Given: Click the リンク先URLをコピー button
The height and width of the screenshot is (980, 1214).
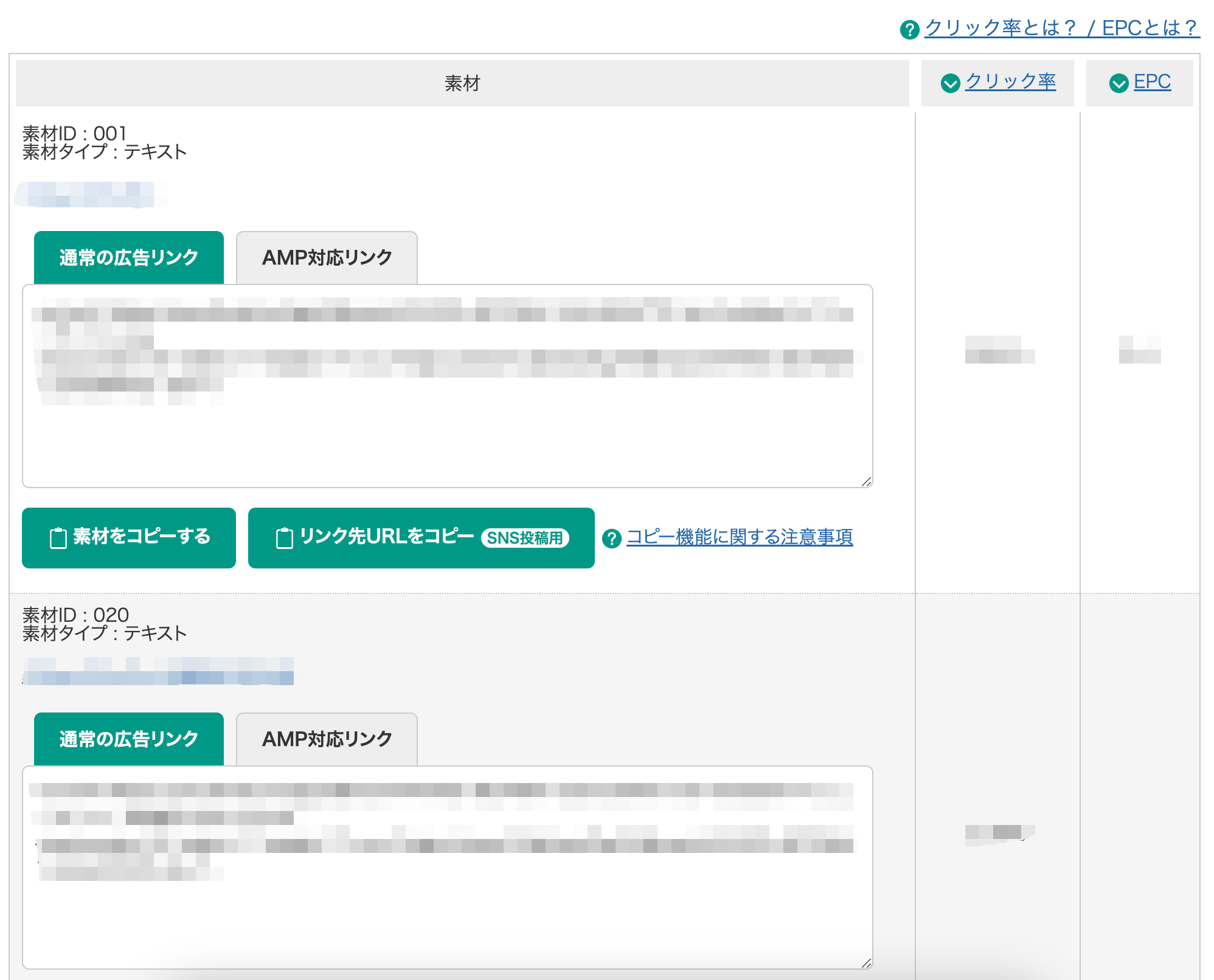Looking at the screenshot, I should (421, 538).
